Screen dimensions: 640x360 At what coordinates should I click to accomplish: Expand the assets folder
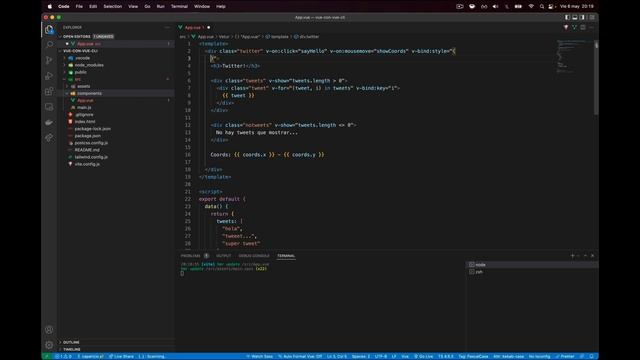83,86
